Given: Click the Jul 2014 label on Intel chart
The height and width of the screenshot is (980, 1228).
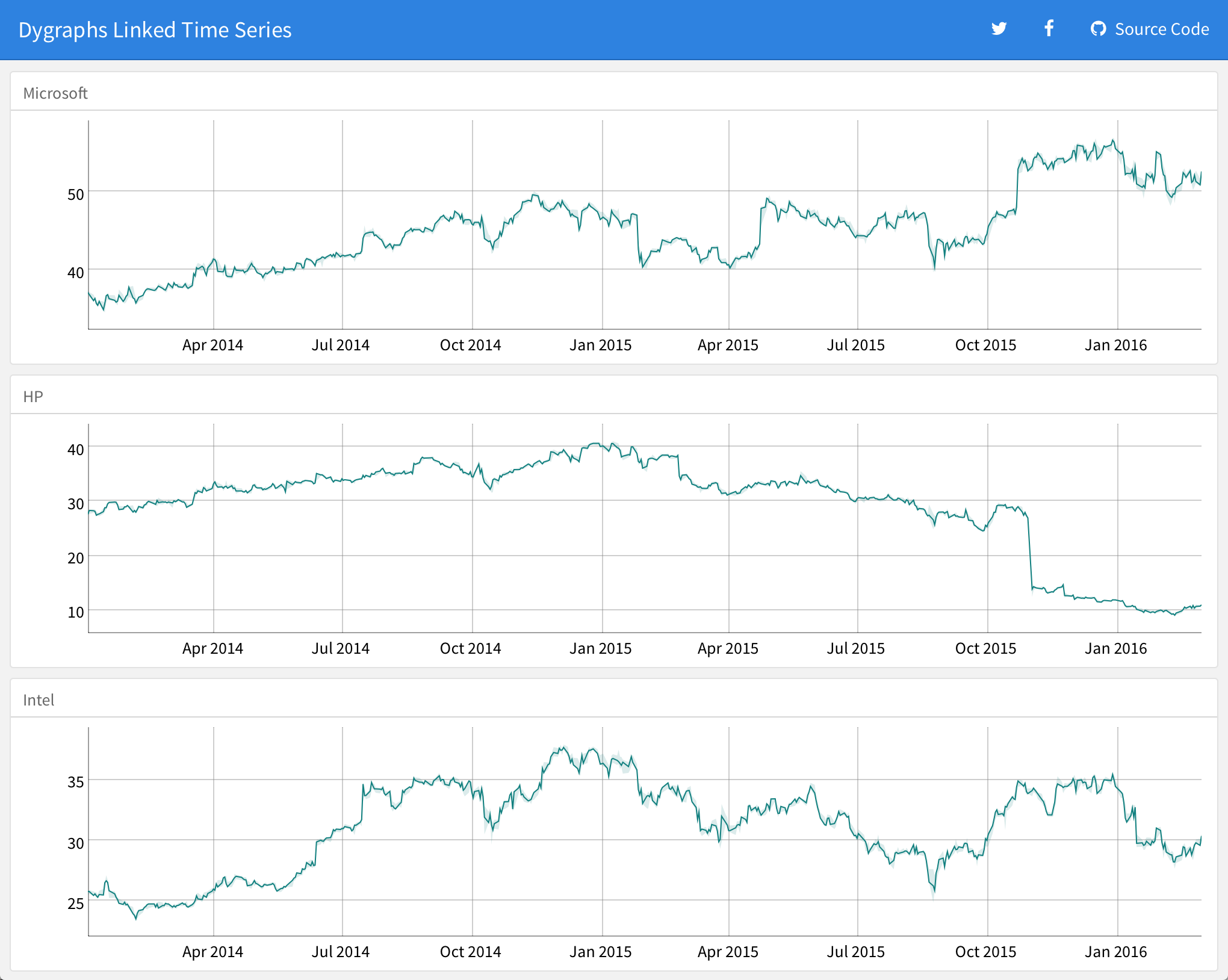Looking at the screenshot, I should (340, 952).
